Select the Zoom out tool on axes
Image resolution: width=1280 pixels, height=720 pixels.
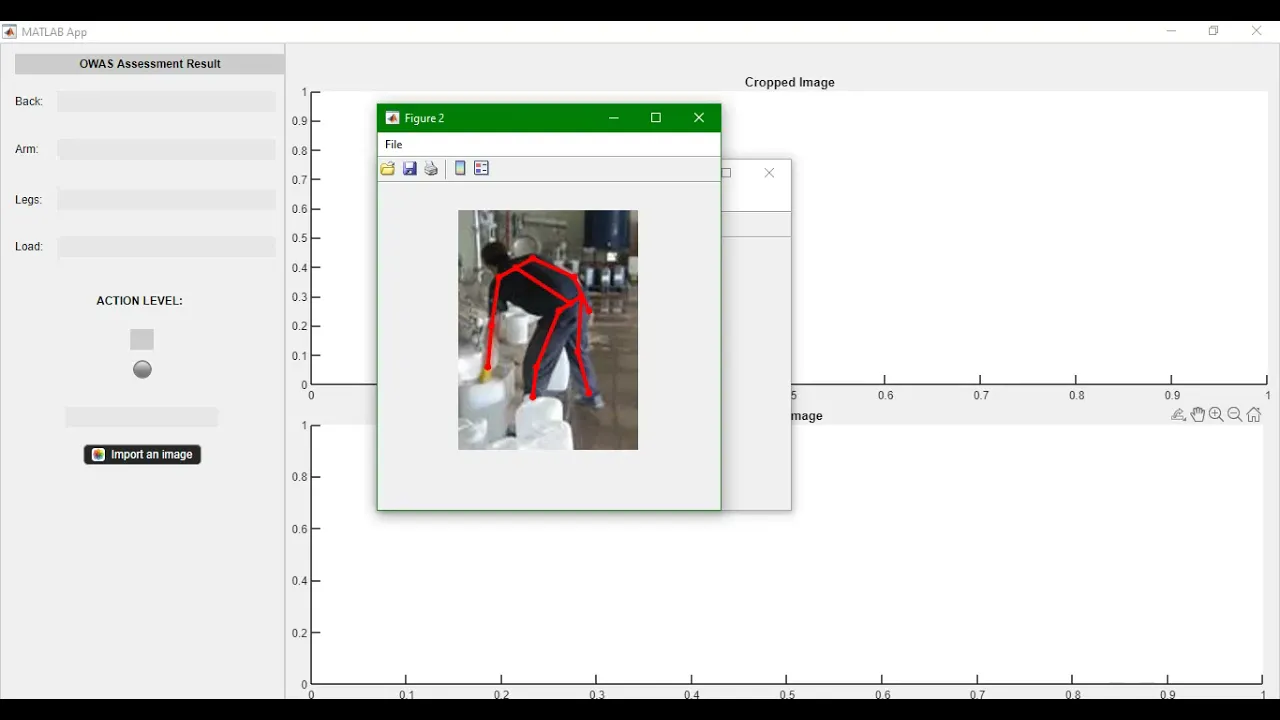pos(1235,415)
